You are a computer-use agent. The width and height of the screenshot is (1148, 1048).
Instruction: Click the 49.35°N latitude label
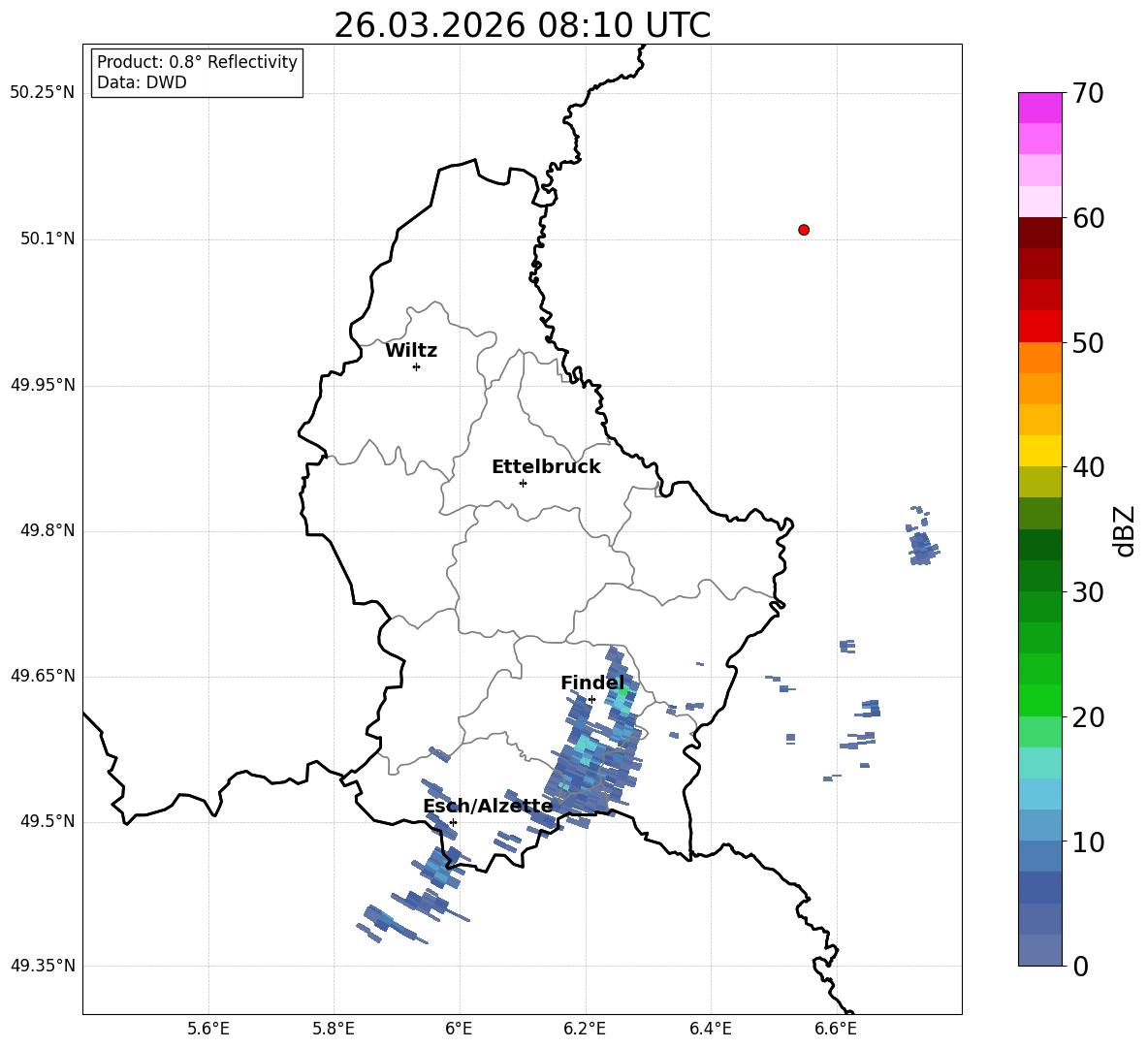[43, 966]
